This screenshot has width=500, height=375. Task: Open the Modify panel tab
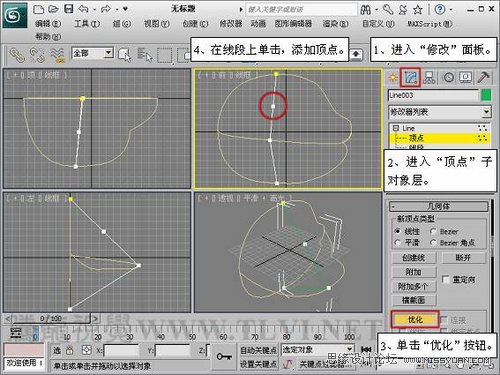411,77
